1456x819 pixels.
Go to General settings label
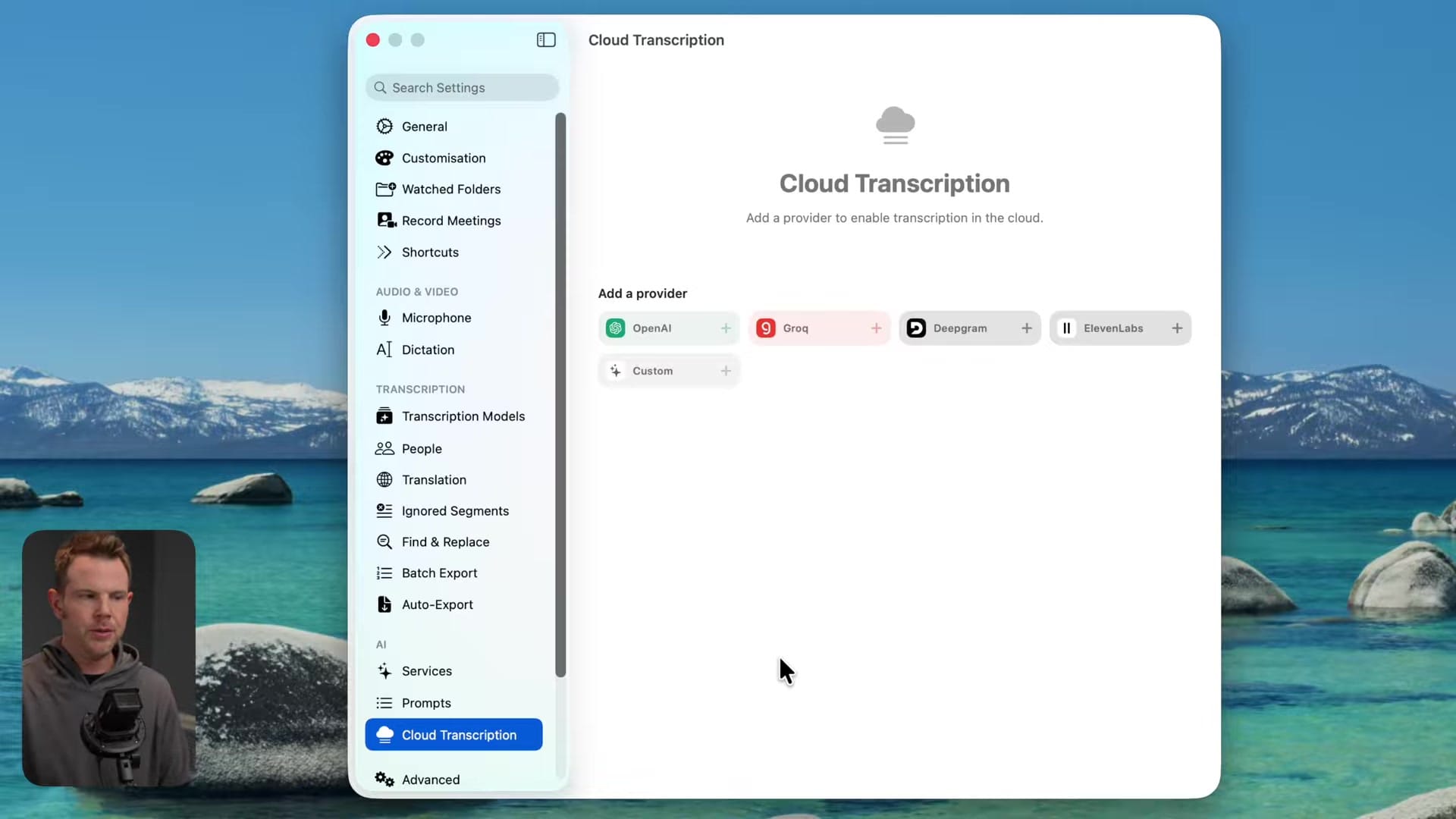click(x=425, y=127)
